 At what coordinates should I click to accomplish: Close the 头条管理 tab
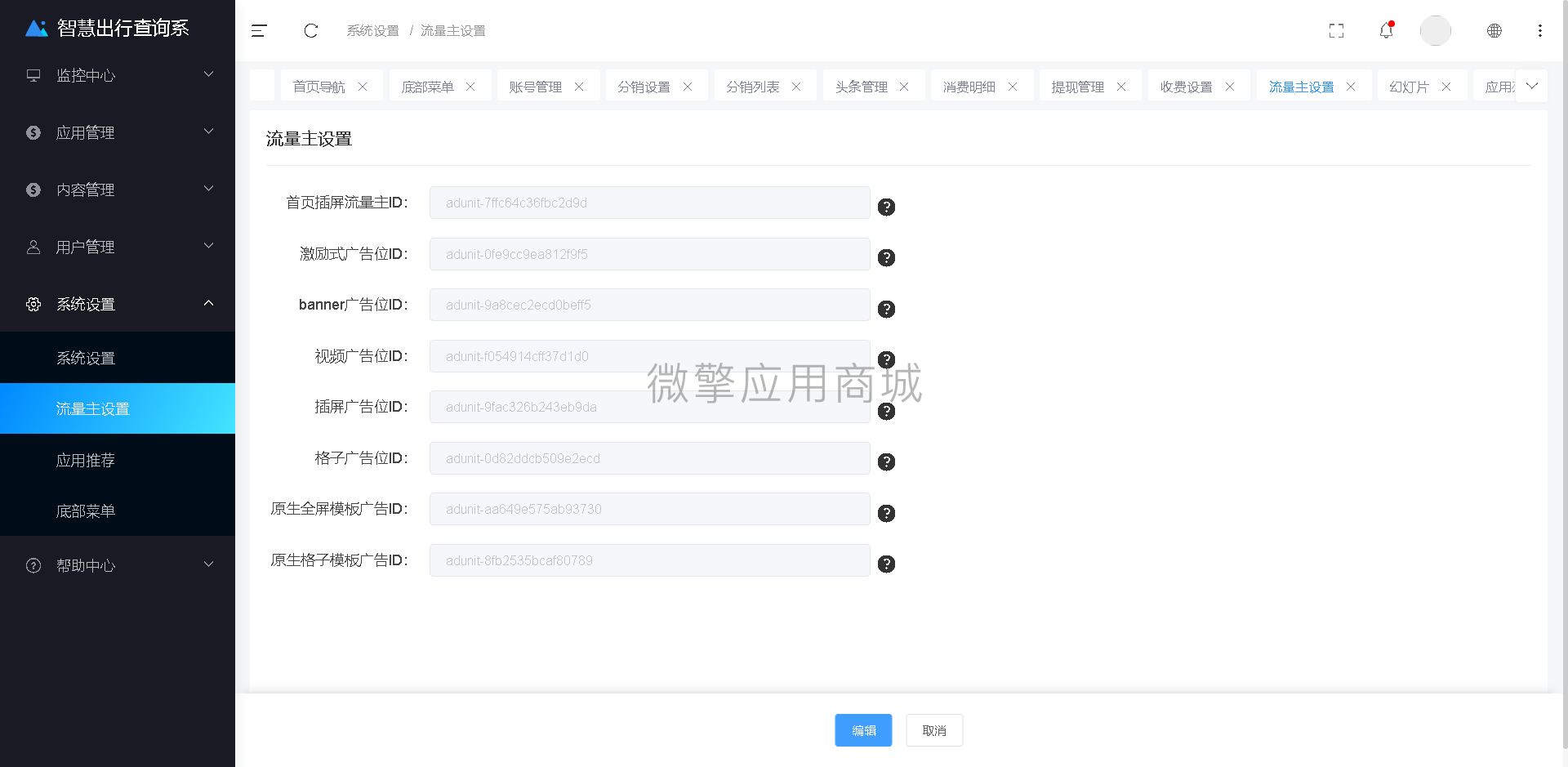(904, 87)
